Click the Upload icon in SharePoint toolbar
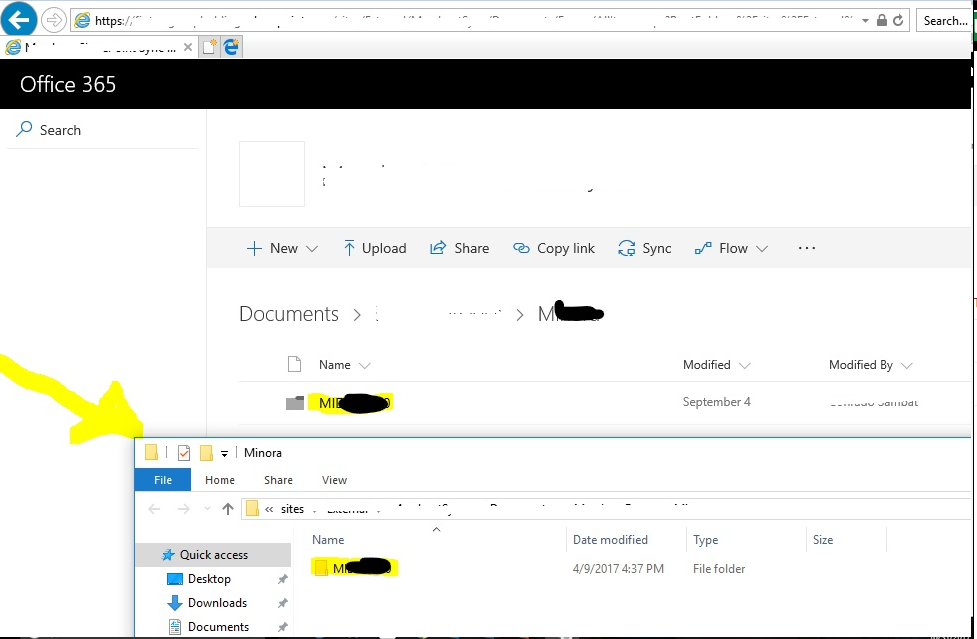The image size is (977, 639). pos(349,247)
